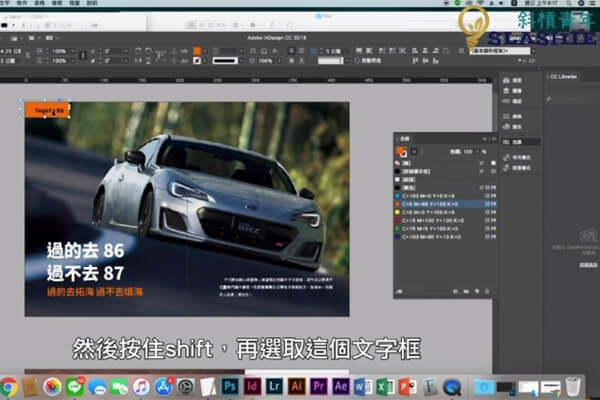Toggle formatting affects container button
Viewport: 600px width, 400px height.
[x=414, y=152]
